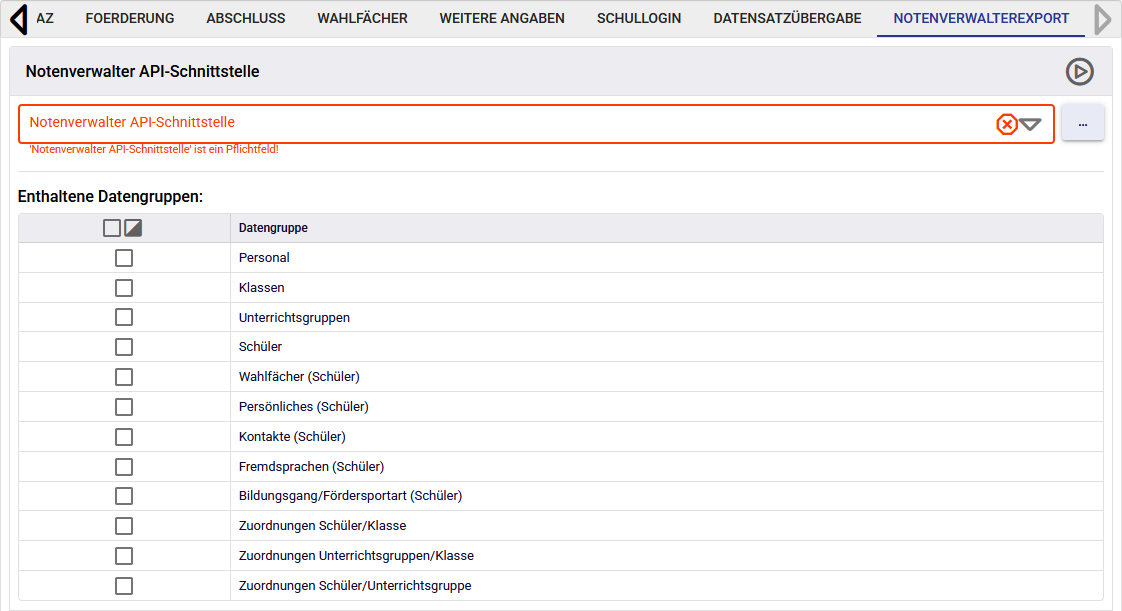Screen dimensions: 1122x611
Task: Tick the Fremdsprachen (Schüler) checkbox
Action: pos(124,467)
